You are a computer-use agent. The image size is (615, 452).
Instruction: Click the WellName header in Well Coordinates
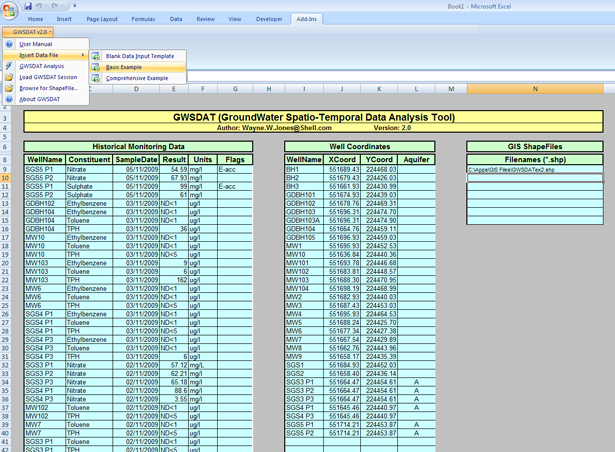303,159
